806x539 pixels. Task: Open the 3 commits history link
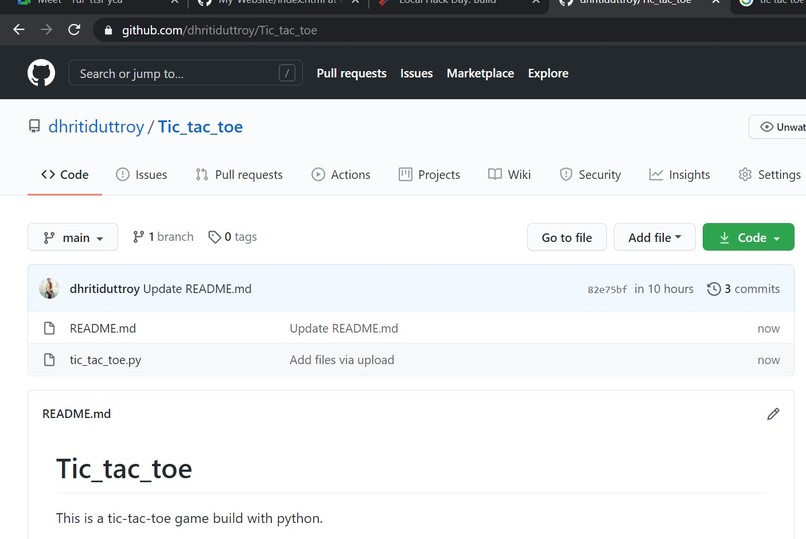tap(743, 289)
